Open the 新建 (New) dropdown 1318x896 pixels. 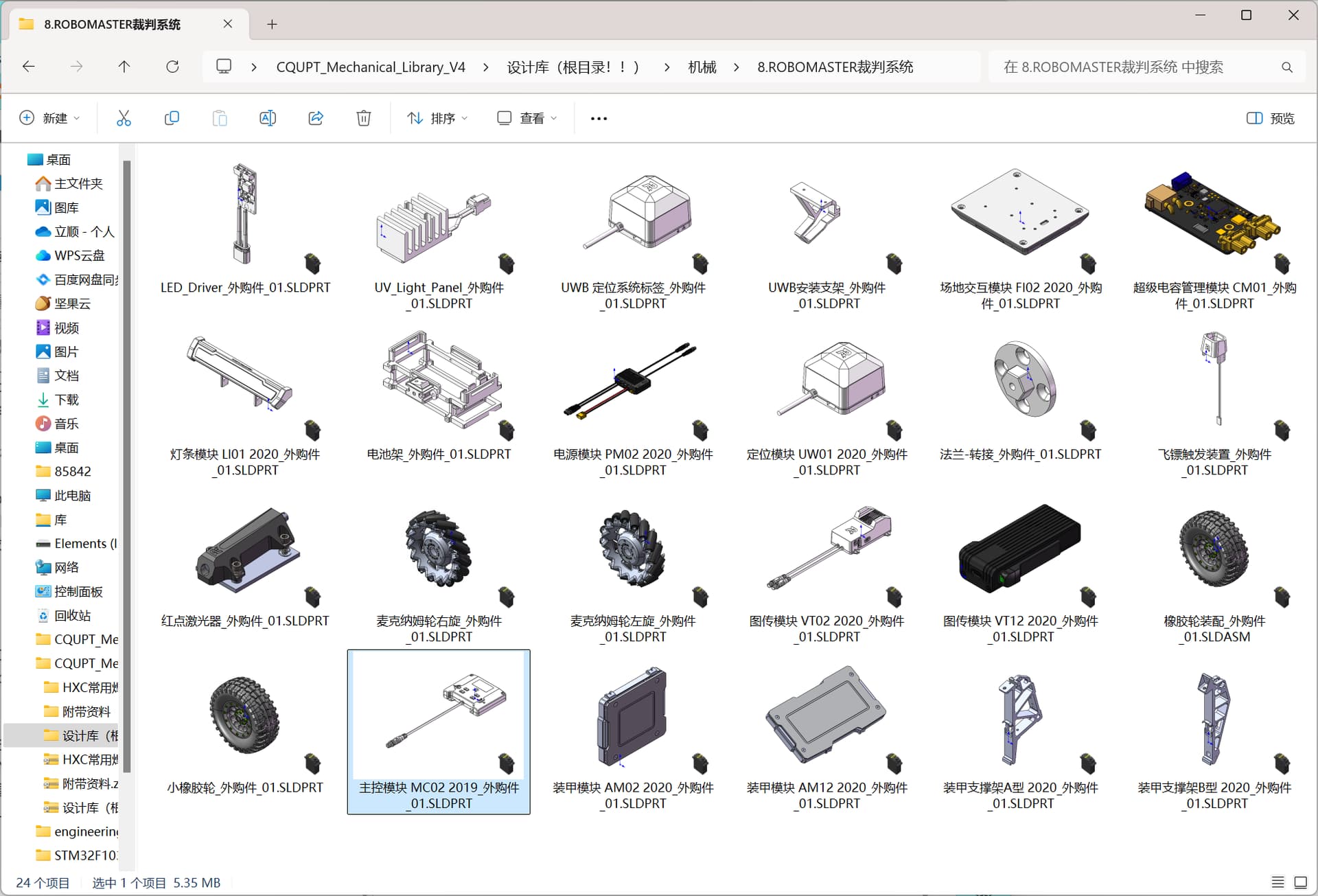[49, 118]
